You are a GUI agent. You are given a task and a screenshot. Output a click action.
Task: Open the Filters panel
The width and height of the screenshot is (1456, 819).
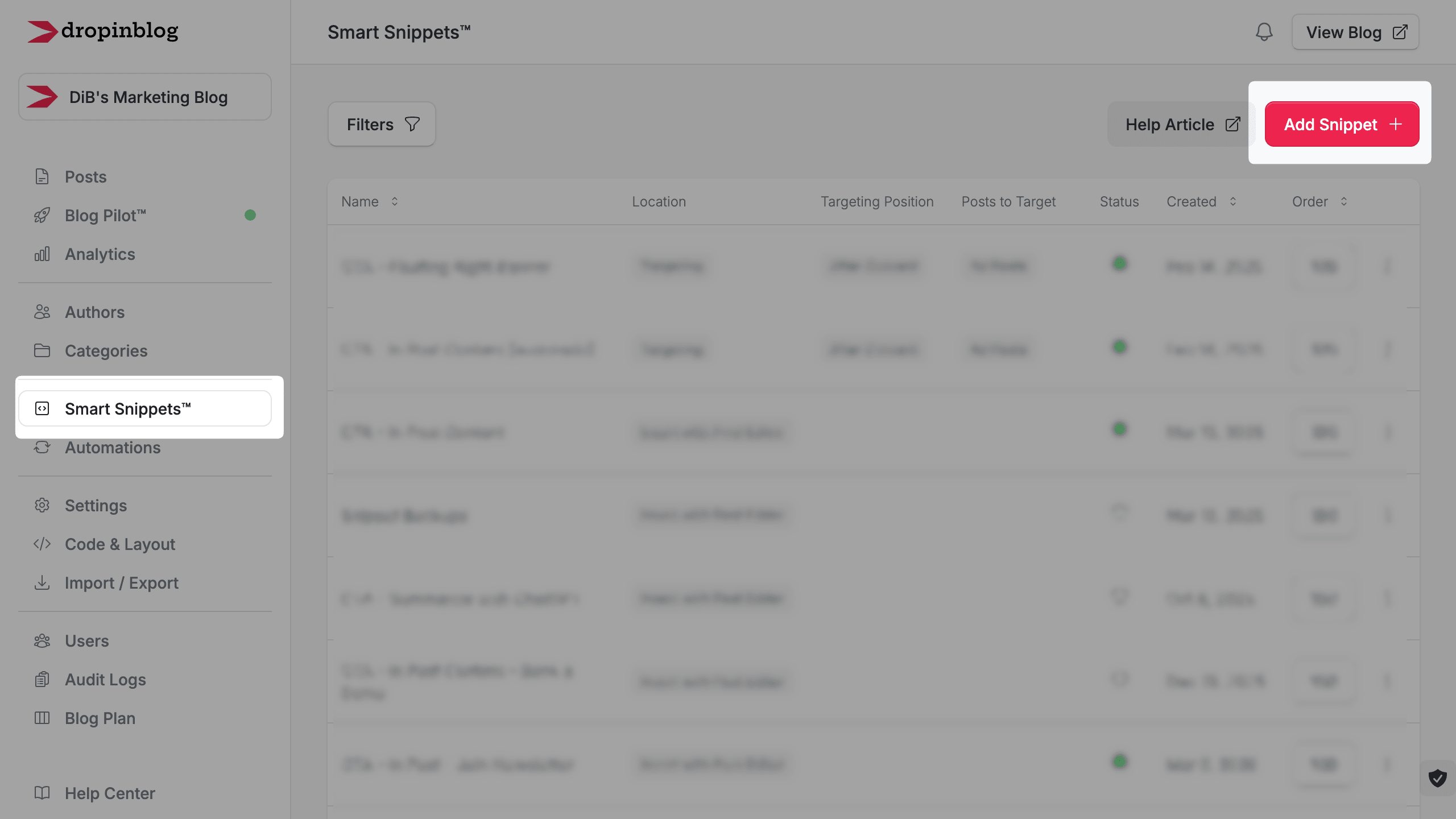click(x=382, y=124)
